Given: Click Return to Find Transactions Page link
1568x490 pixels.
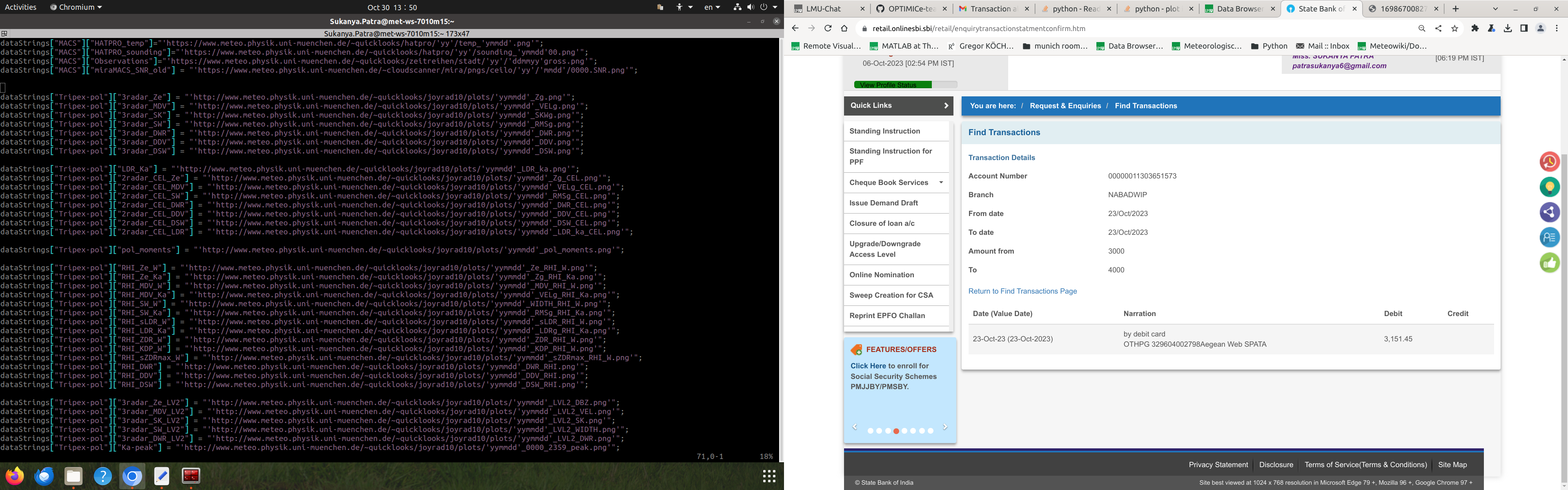Looking at the screenshot, I should [1022, 292].
